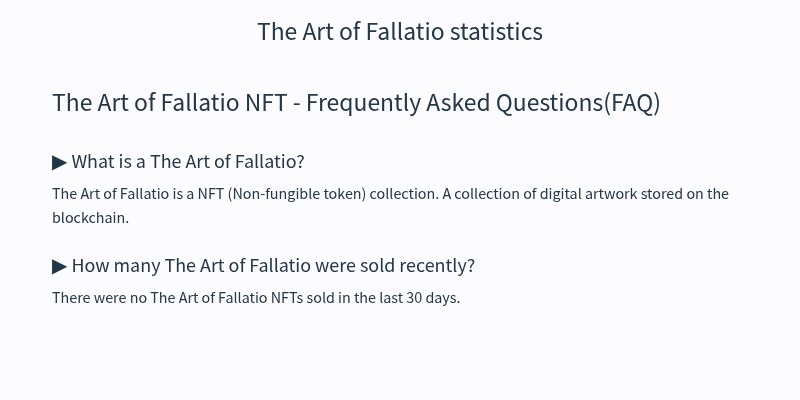Click the word 'collection.' in the first answer
The image size is (800, 400).
click(404, 194)
